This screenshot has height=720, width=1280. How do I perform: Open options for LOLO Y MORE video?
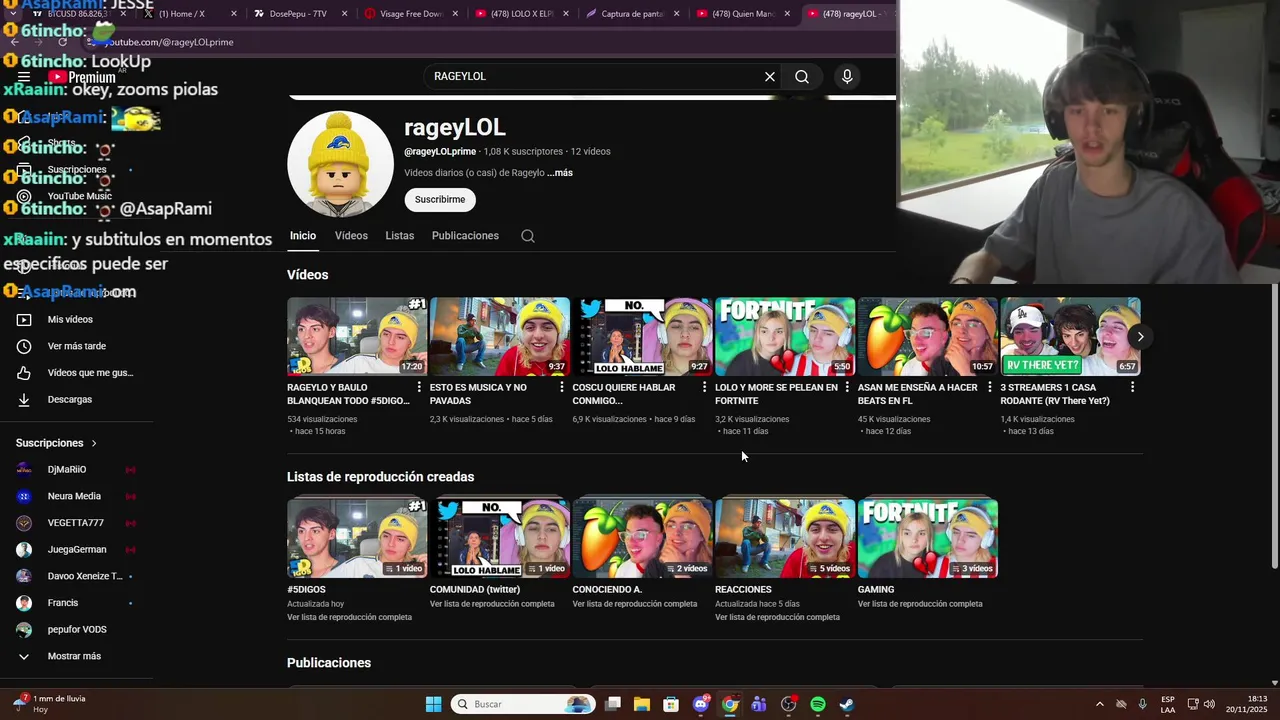pyautogui.click(x=847, y=387)
